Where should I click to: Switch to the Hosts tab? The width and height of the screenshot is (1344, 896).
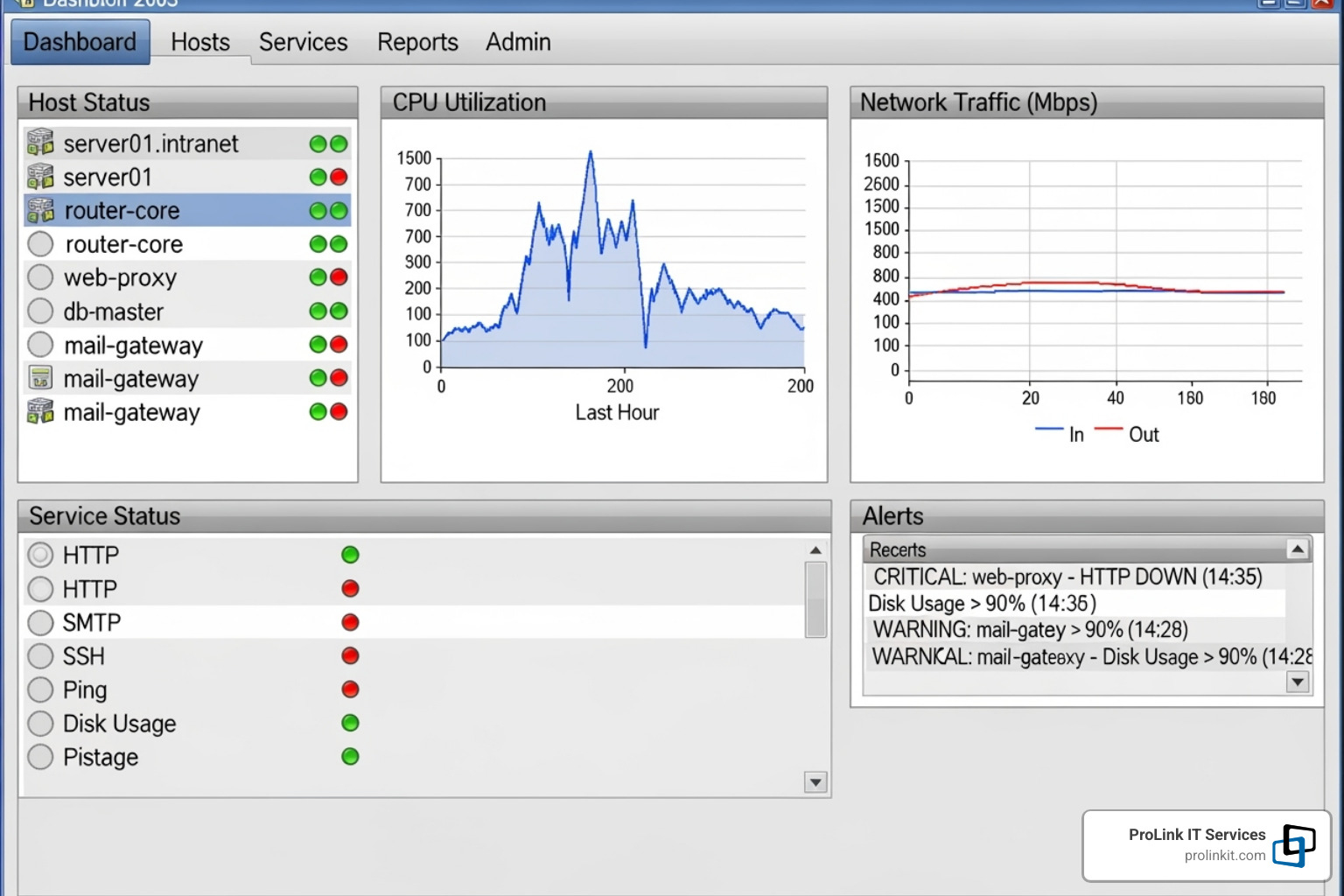pyautogui.click(x=200, y=42)
